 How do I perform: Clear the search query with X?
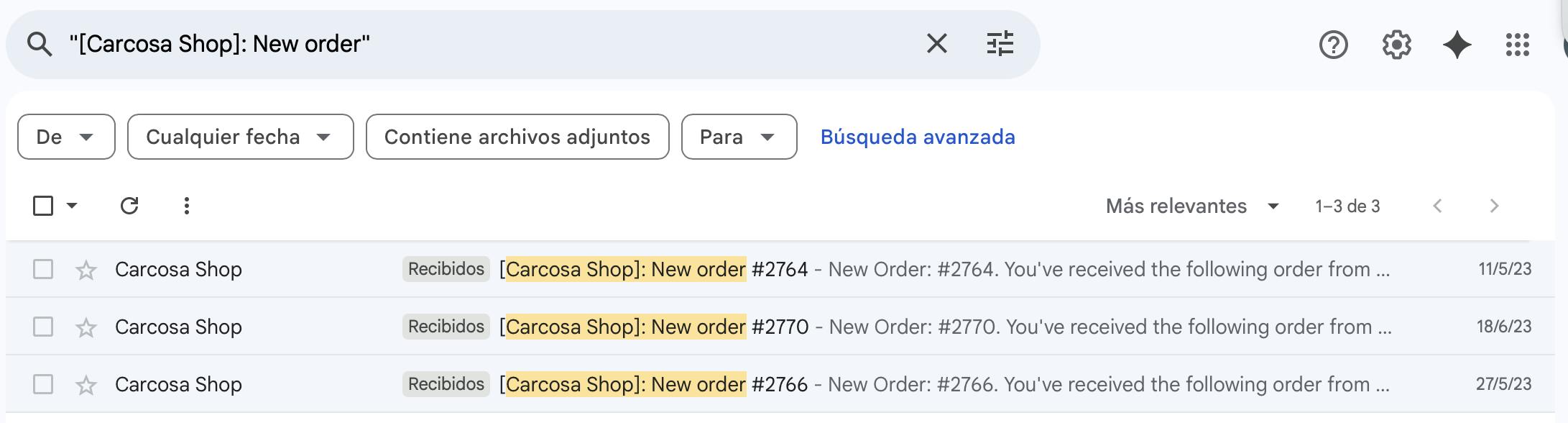click(x=936, y=44)
